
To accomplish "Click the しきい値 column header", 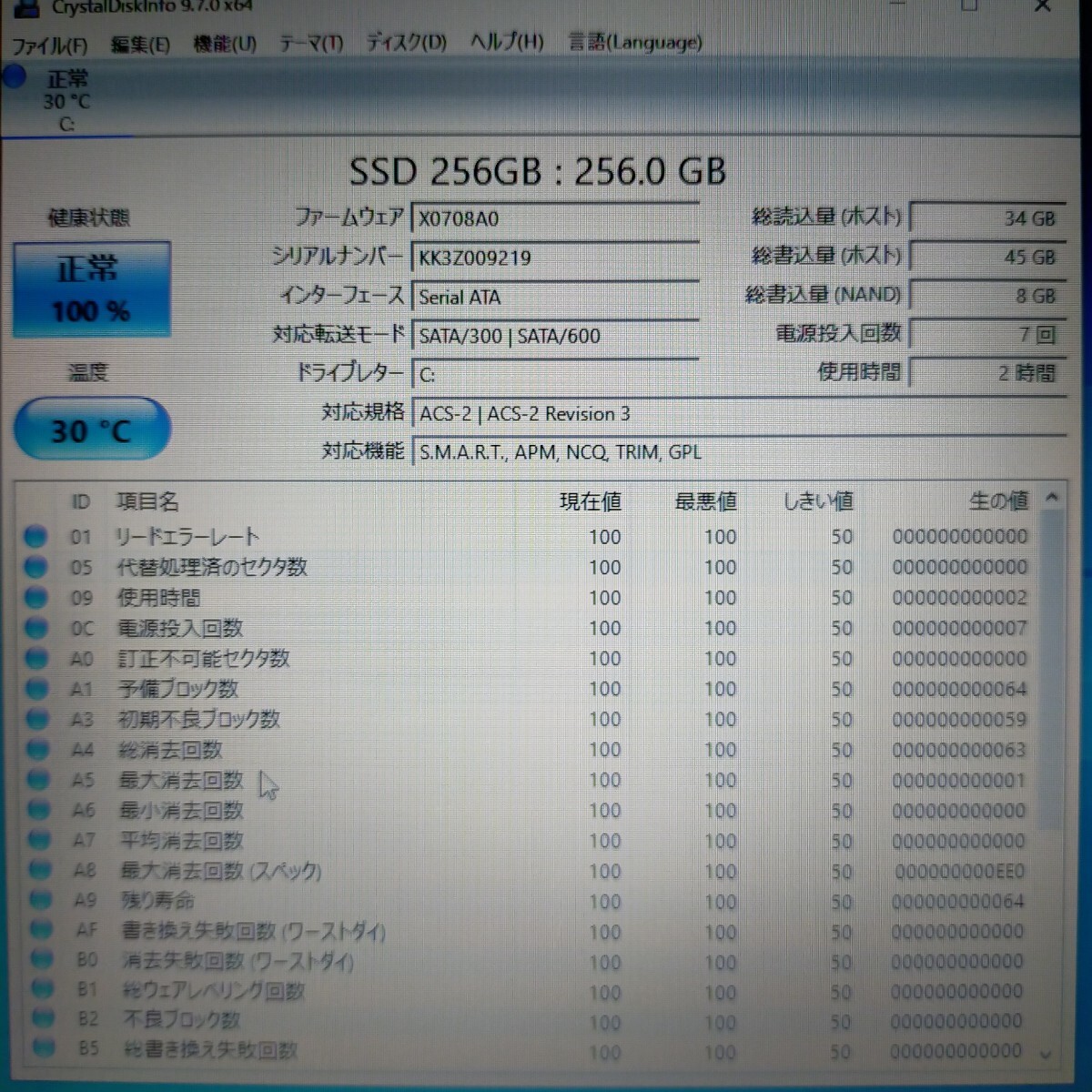I will click(x=819, y=501).
